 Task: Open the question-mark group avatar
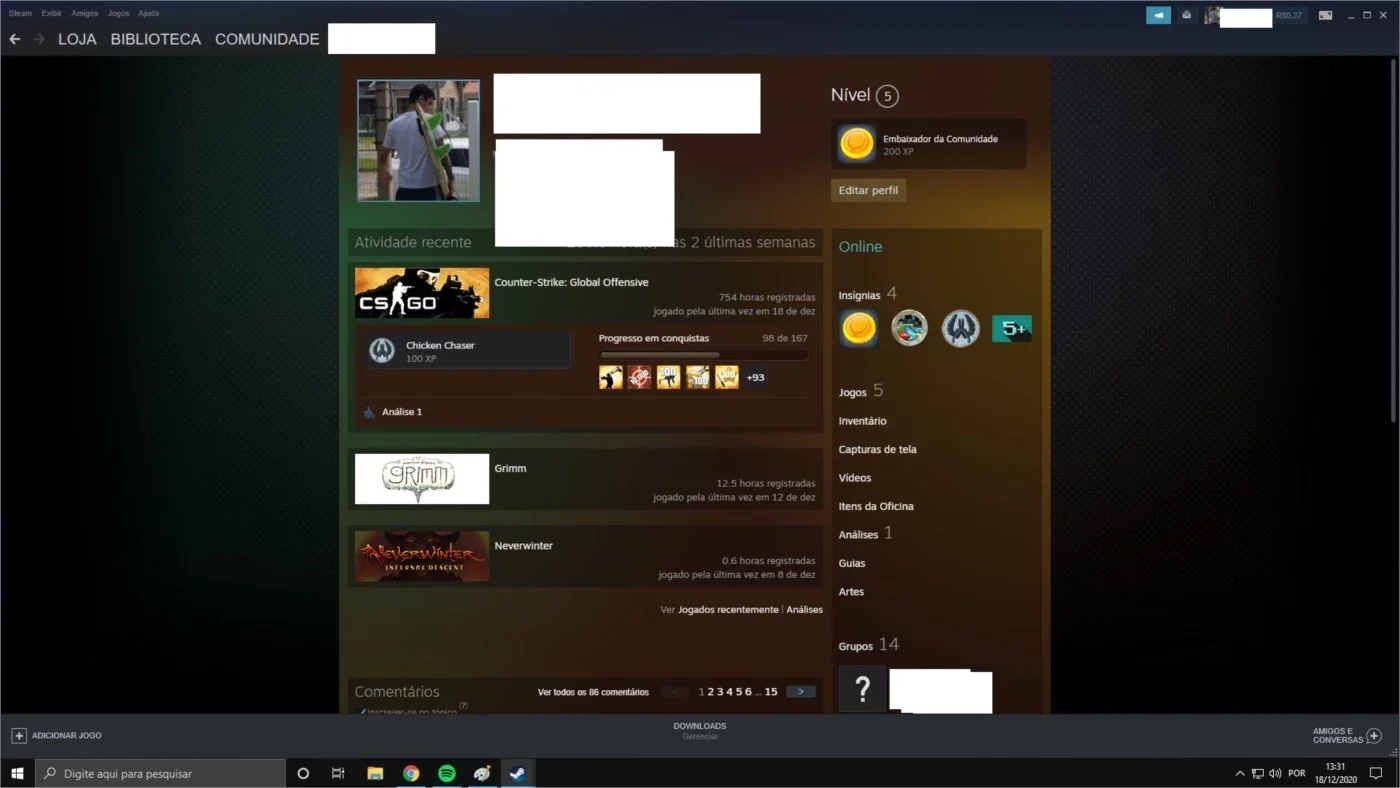(862, 689)
